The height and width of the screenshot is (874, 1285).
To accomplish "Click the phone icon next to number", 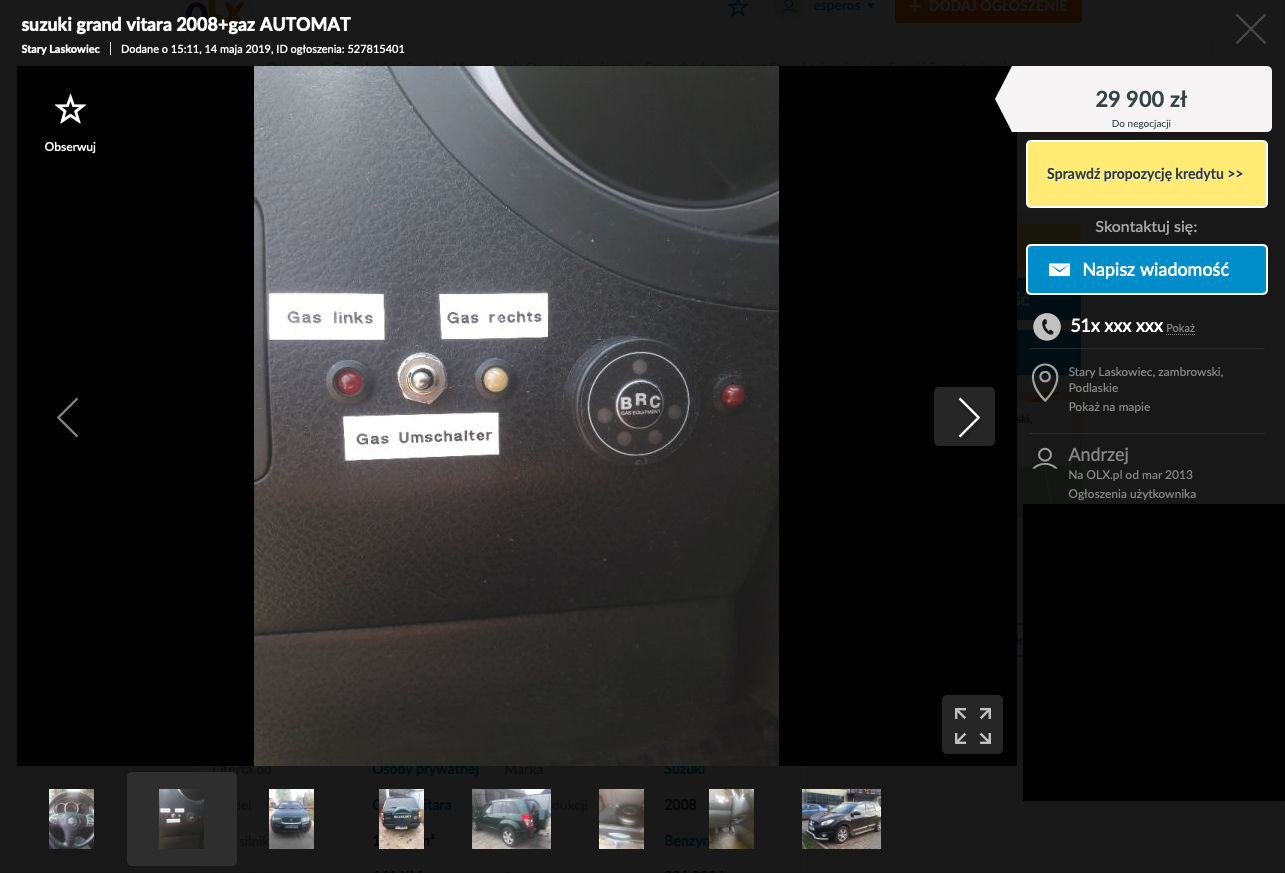I will tap(1046, 326).
